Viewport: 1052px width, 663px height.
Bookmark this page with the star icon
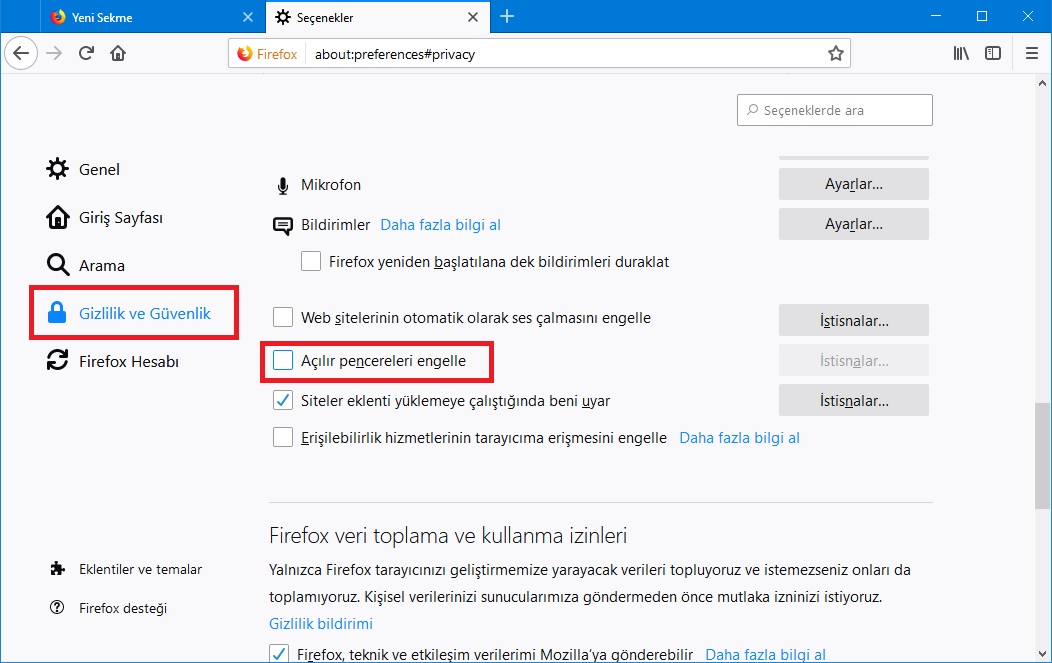click(x=835, y=54)
